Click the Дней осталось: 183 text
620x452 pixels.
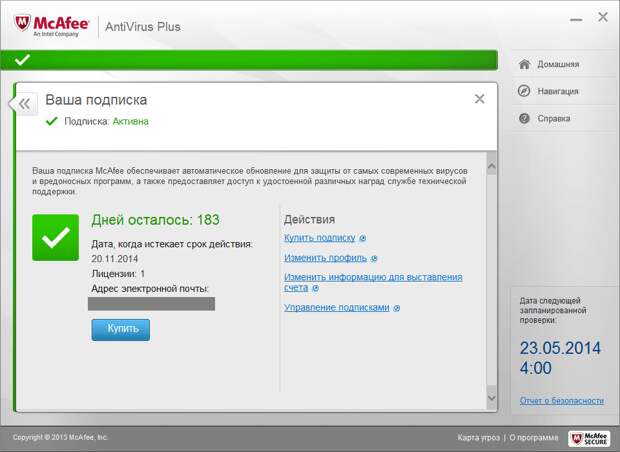155,219
